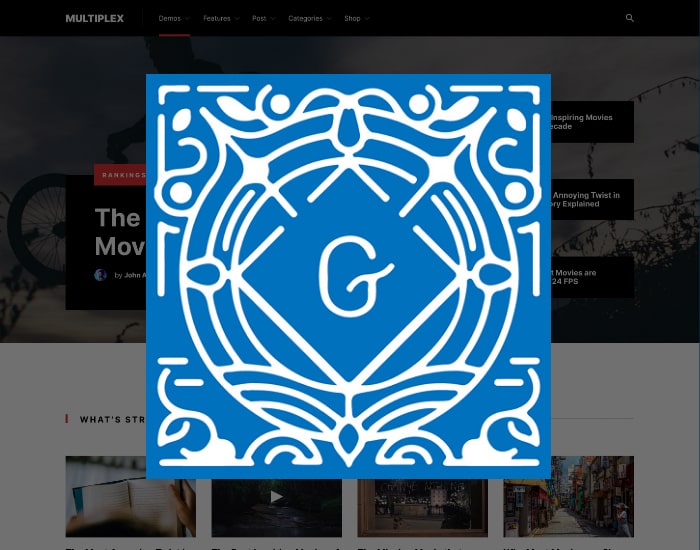Open the 'Movies are 24 FPS' article card

pyautogui.click(x=592, y=277)
